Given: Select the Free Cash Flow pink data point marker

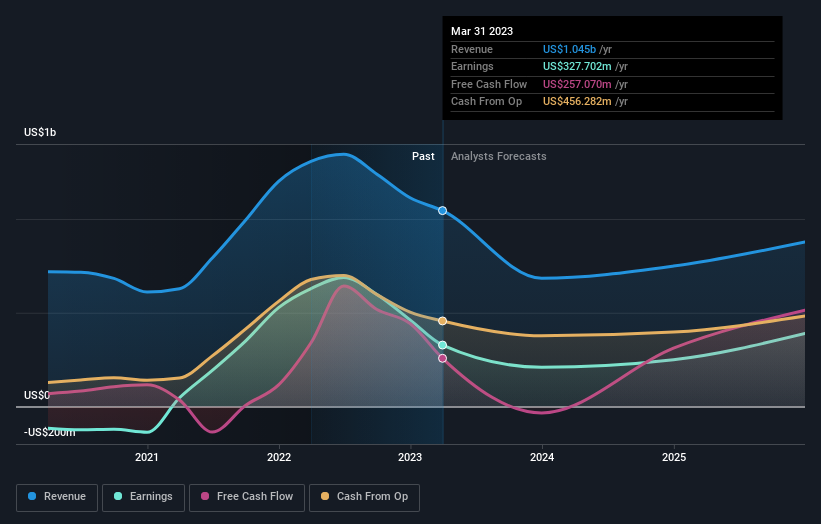Looking at the screenshot, I should pyautogui.click(x=442, y=358).
